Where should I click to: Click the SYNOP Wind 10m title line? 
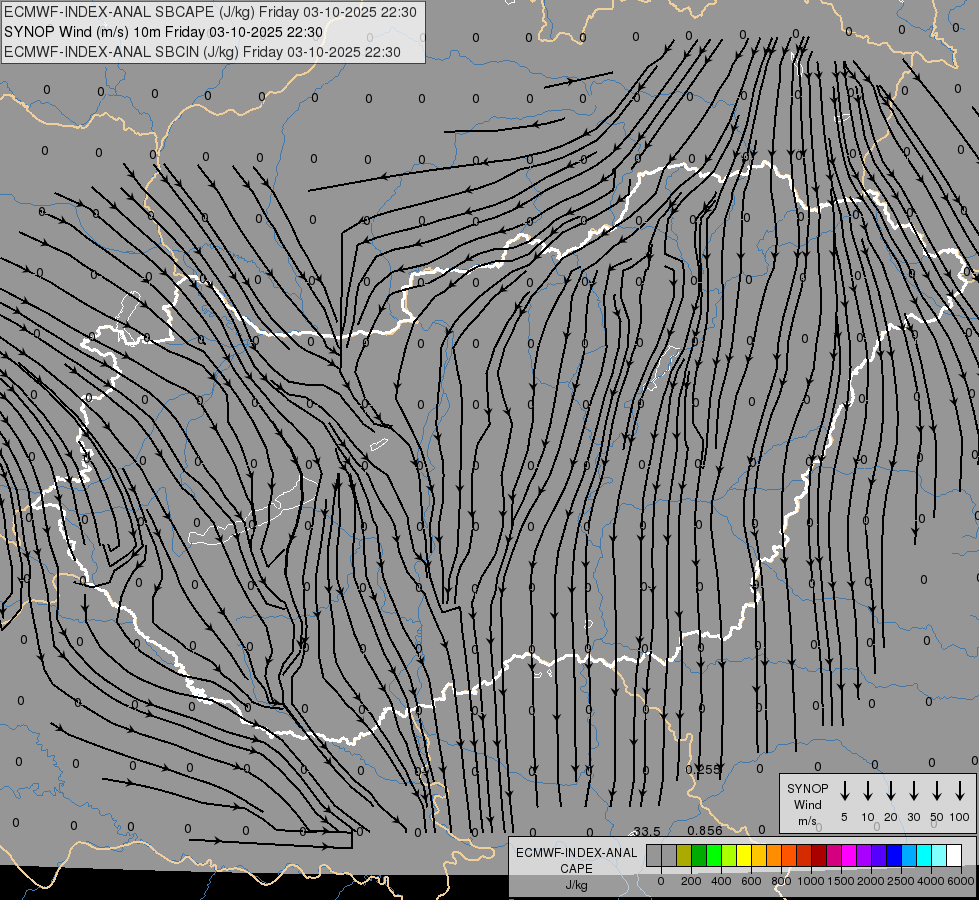164,32
